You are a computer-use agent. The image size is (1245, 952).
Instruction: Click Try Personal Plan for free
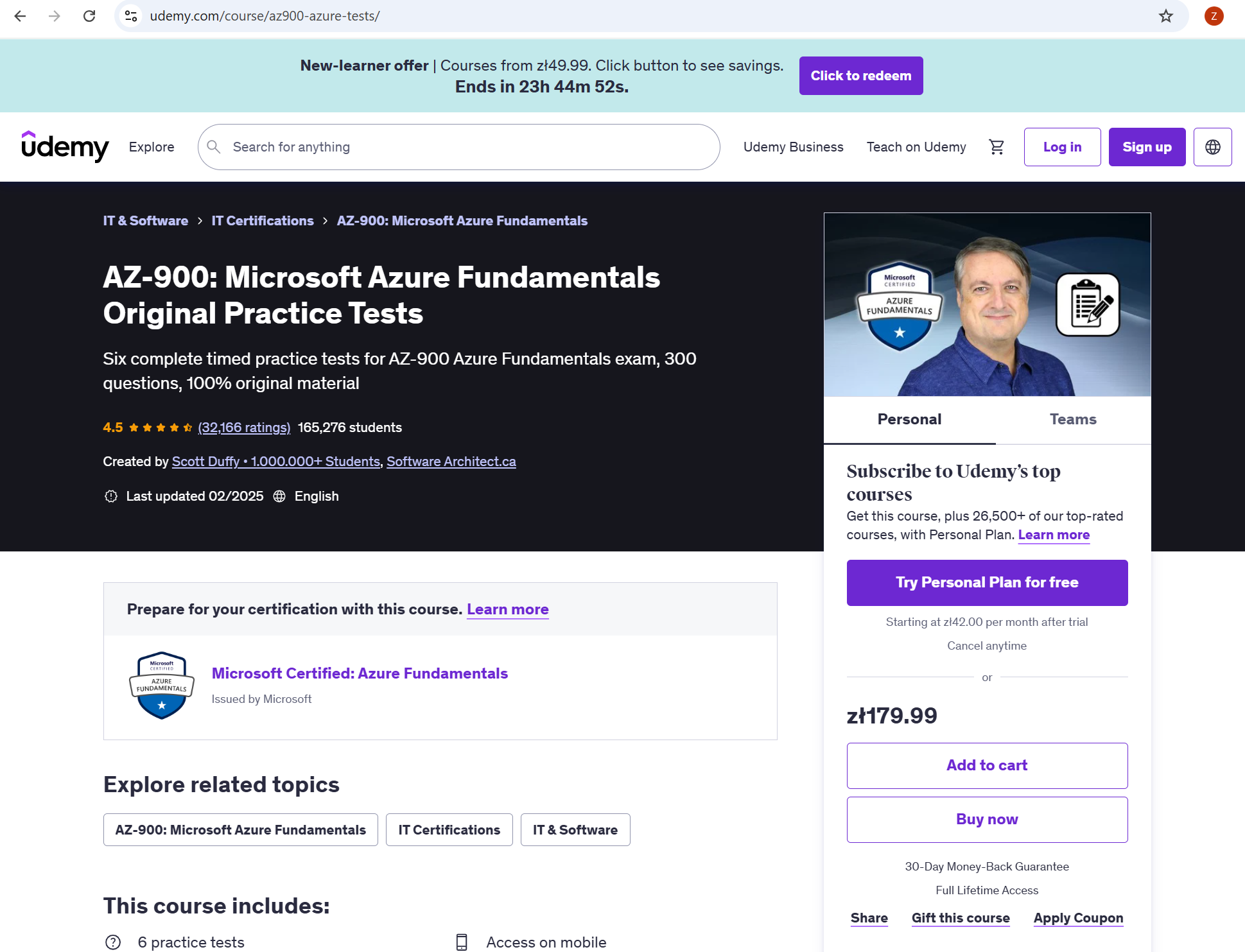[x=987, y=583]
